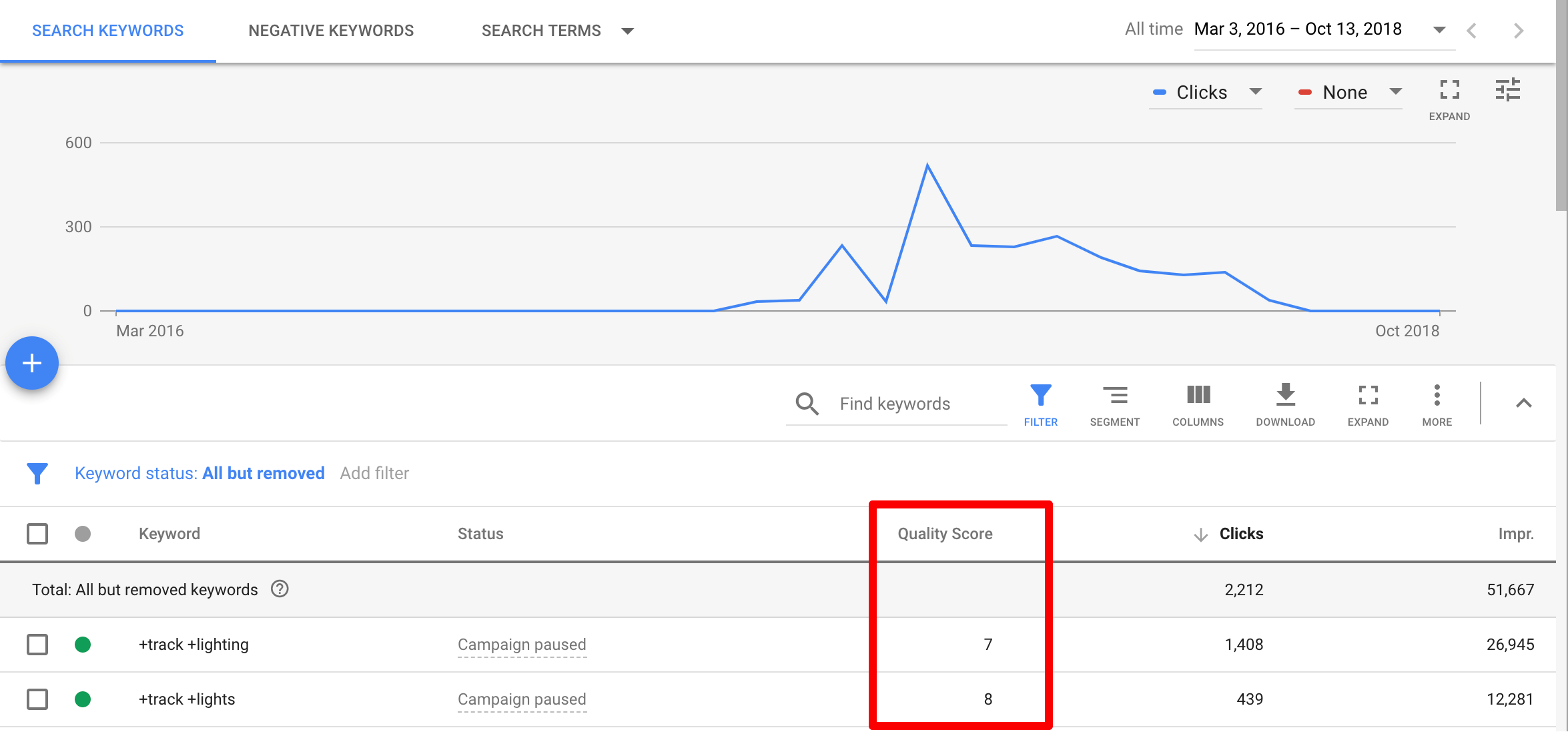Click Add filter button
The height and width of the screenshot is (732, 1568).
tap(374, 473)
